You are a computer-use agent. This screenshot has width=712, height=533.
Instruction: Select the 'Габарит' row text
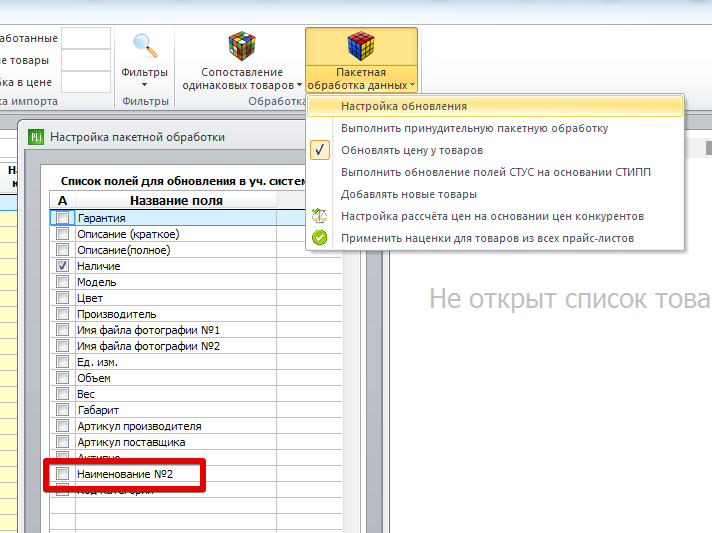click(x=98, y=410)
